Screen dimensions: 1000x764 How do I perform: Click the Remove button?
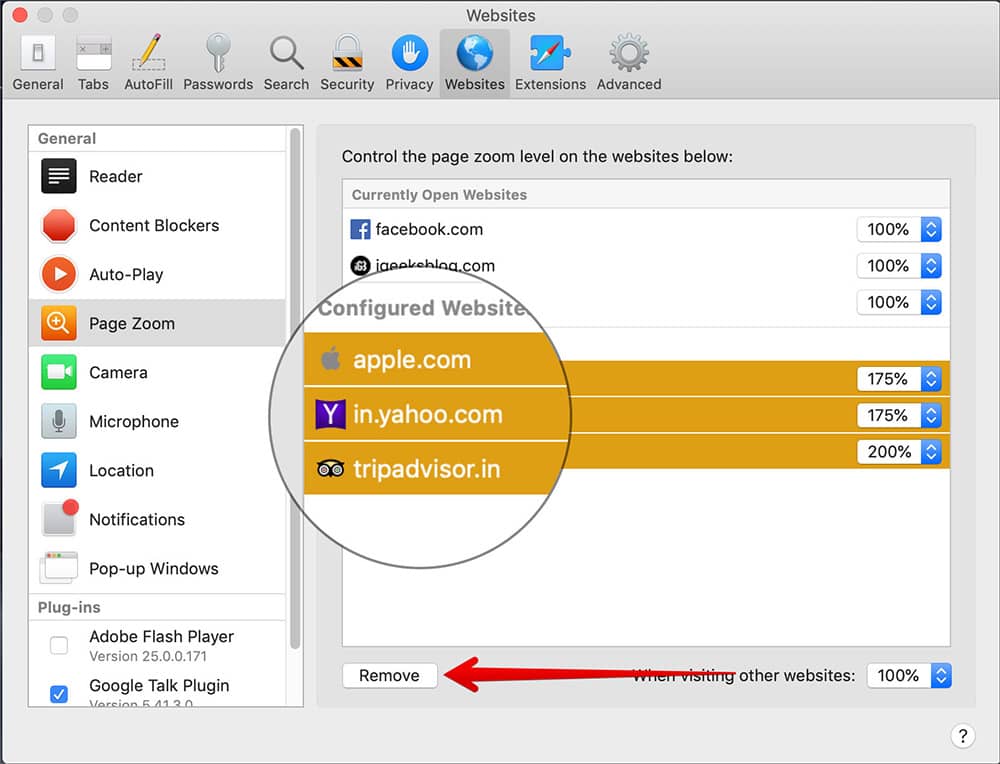pos(389,675)
